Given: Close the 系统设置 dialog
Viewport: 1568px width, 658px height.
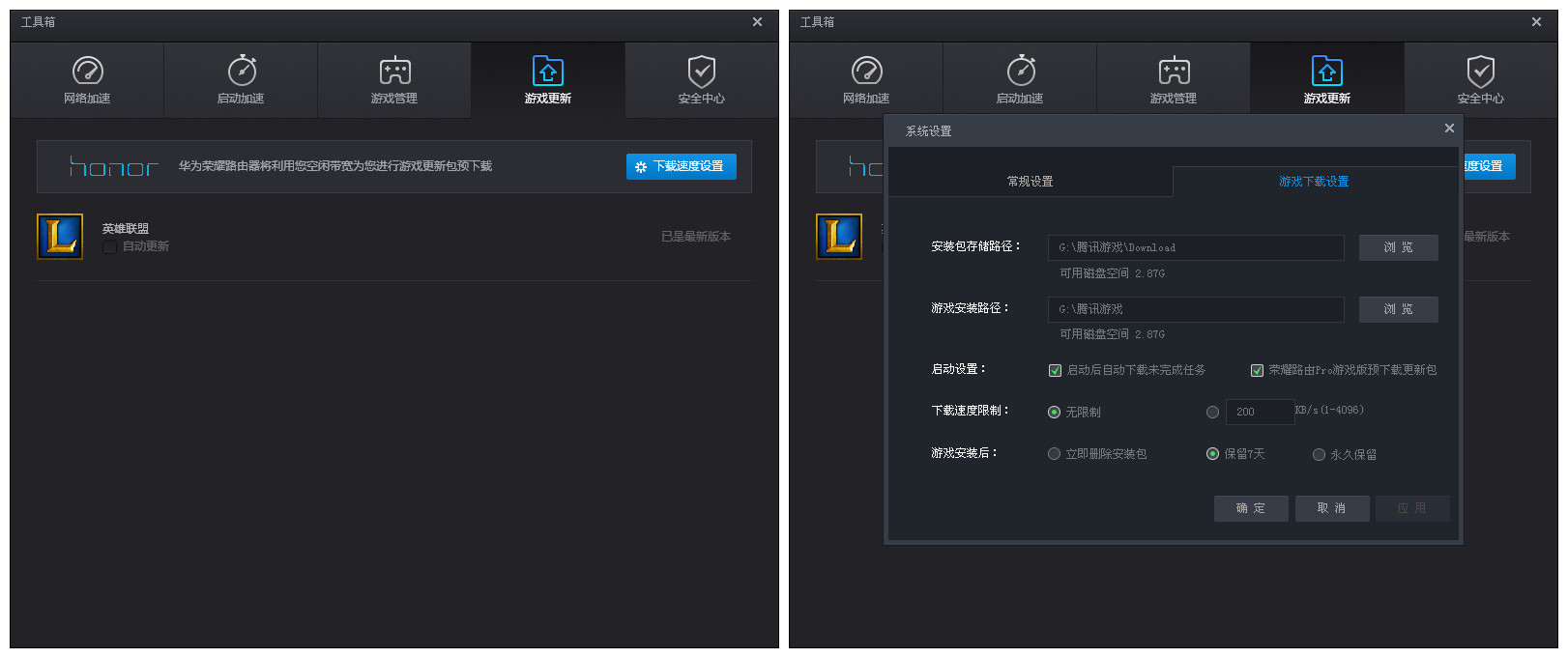Looking at the screenshot, I should point(1449,129).
